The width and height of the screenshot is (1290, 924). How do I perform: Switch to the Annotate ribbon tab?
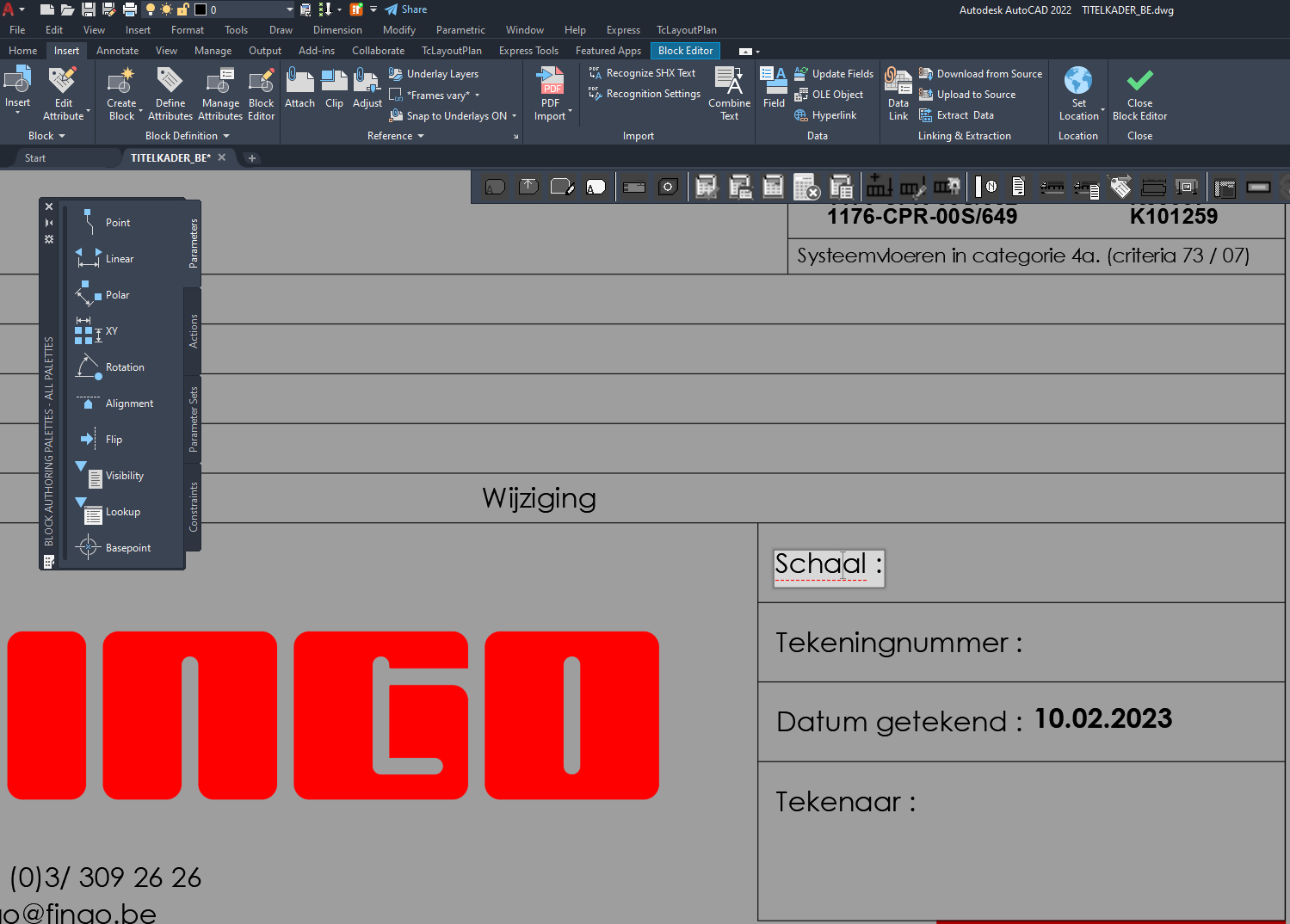(117, 51)
